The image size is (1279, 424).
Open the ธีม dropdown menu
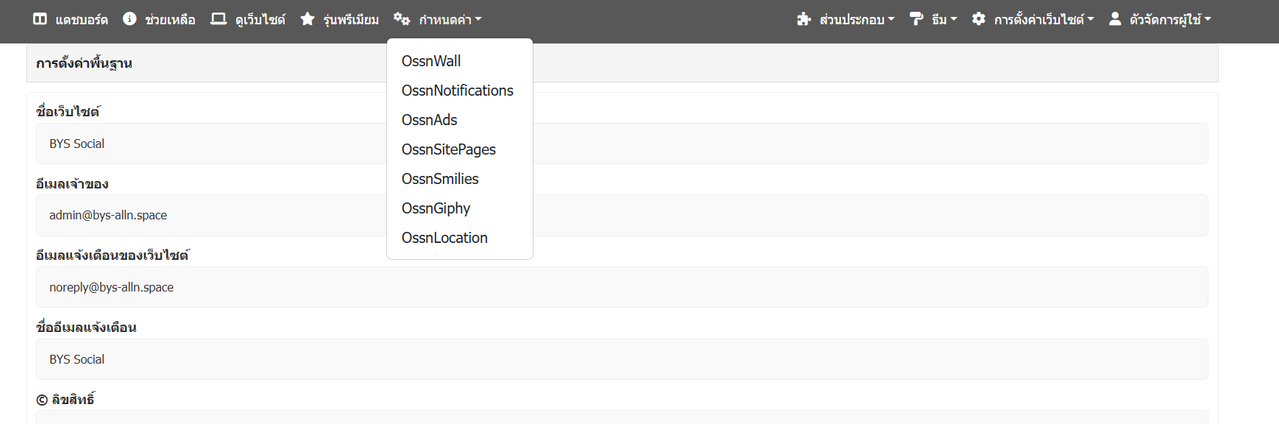[943, 19]
